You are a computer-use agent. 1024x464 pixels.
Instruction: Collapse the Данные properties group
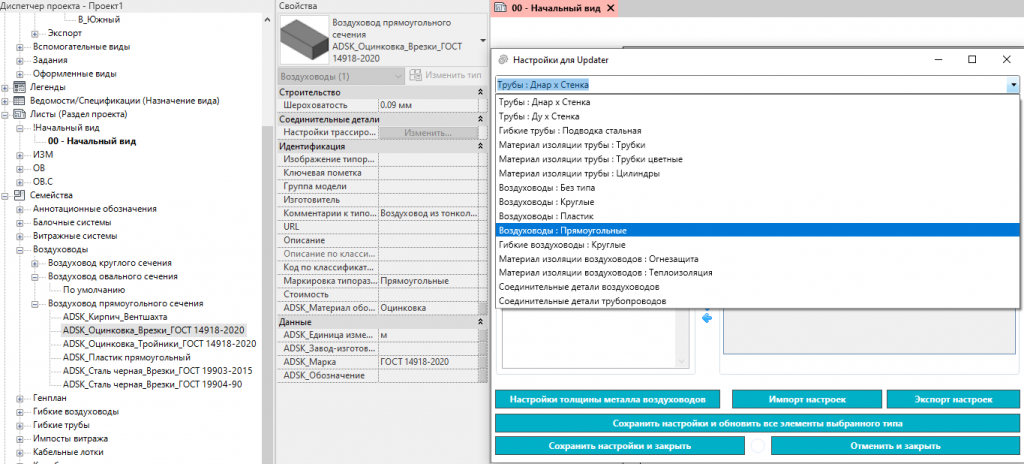(481, 323)
